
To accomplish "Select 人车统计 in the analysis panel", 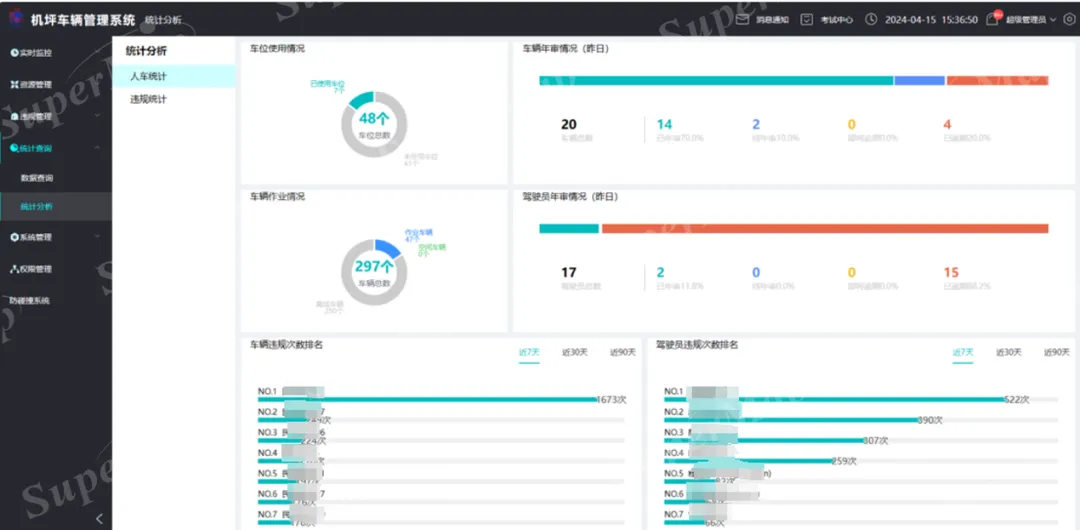I will pyautogui.click(x=148, y=76).
